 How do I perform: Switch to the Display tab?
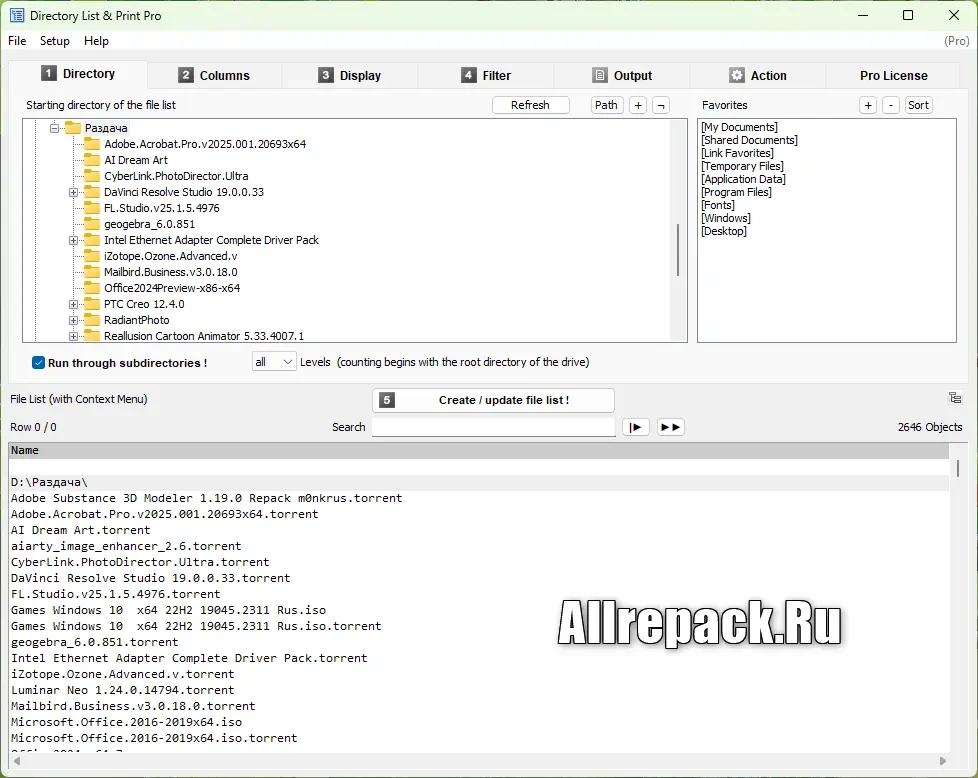349,75
